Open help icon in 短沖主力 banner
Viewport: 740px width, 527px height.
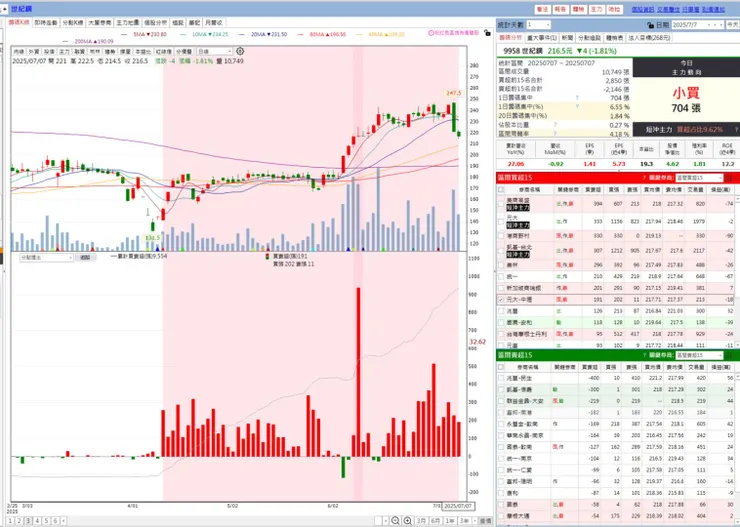[x=736, y=129]
